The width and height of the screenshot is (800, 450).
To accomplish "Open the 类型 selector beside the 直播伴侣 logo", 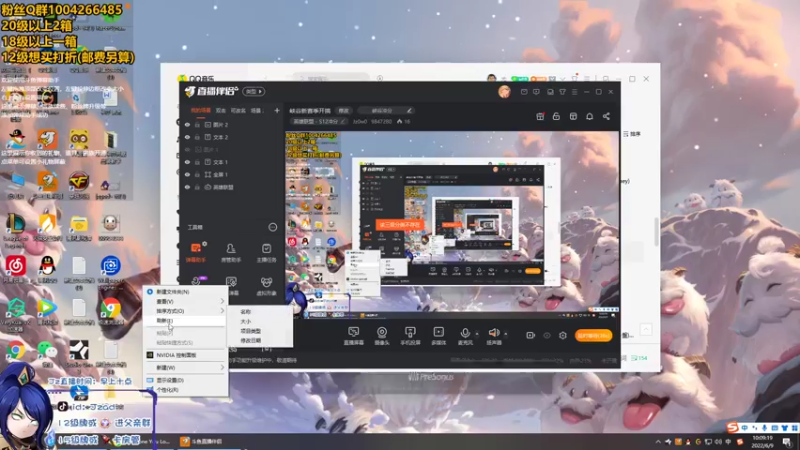I will pyautogui.click(x=254, y=91).
